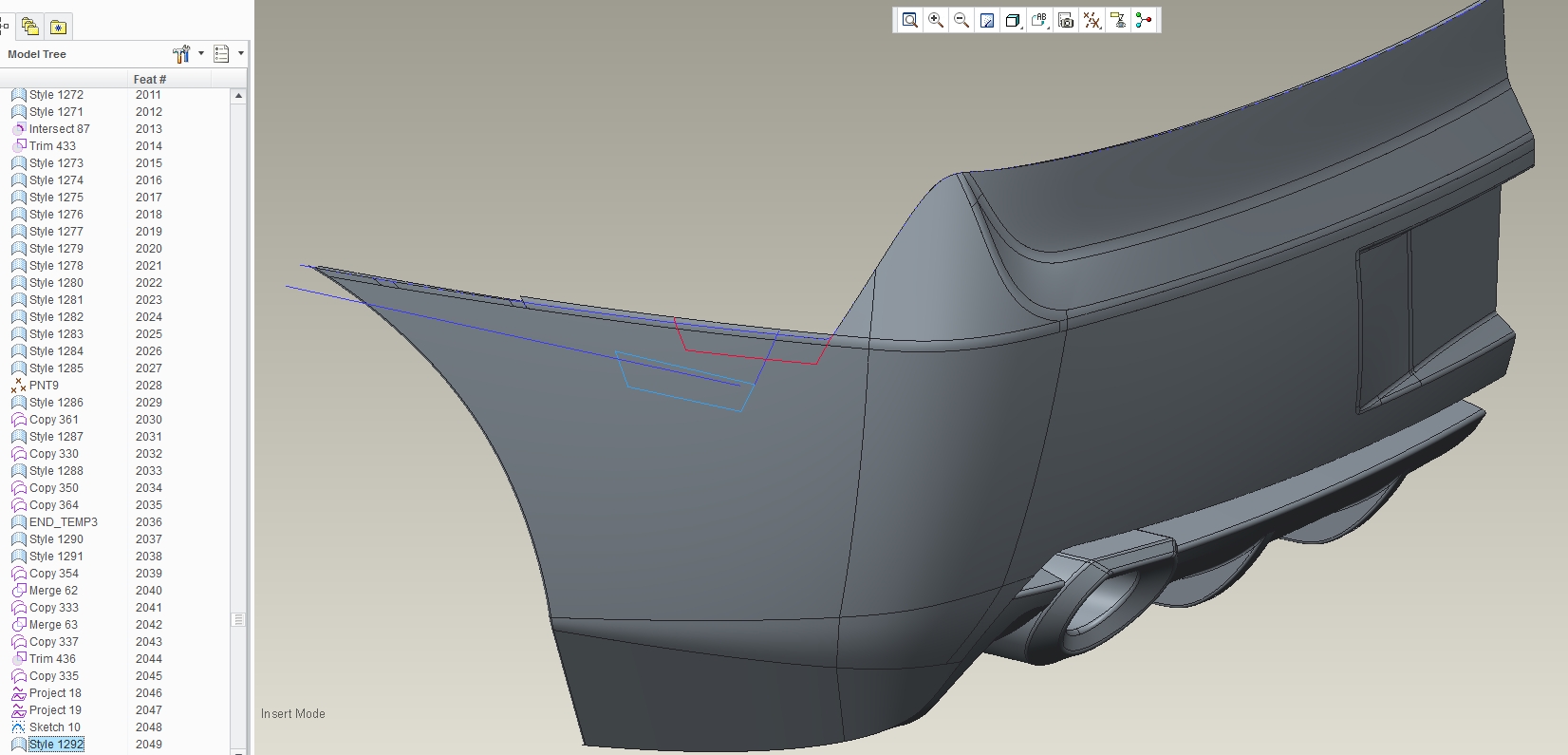Screen dimensions: 1568x755
Task: Open the Display Style options
Action: (1013, 20)
